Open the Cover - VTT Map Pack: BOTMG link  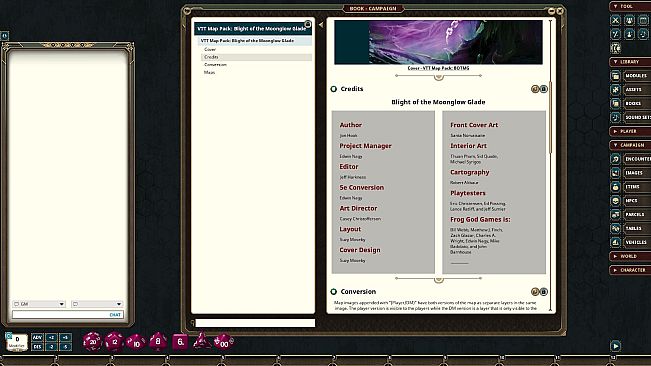point(438,68)
